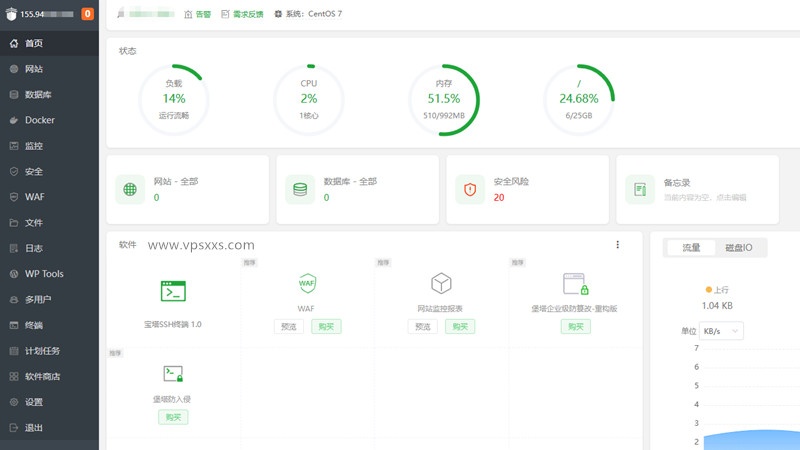This screenshot has height=450, width=800.
Task: Click 购买 under 堡塔防入侵
Action: pos(173,417)
